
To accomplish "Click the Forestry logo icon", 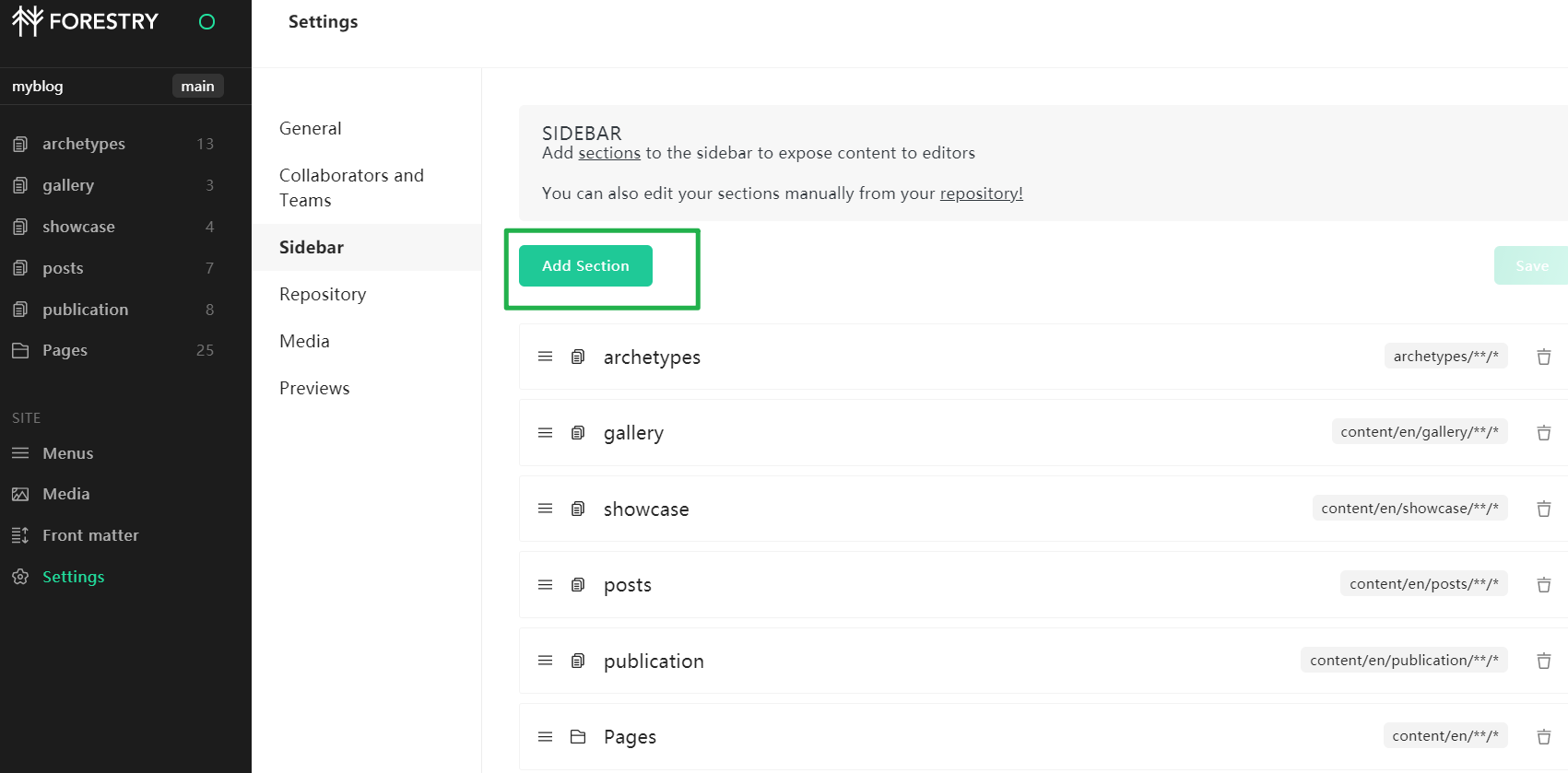I will (x=28, y=21).
